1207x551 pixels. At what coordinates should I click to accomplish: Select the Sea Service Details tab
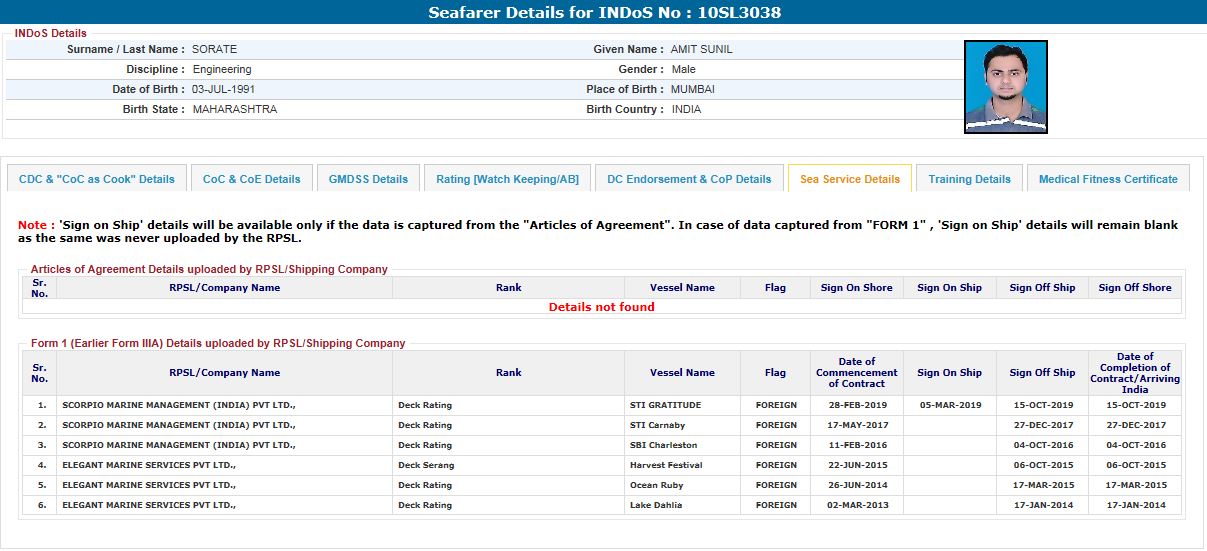(849, 179)
